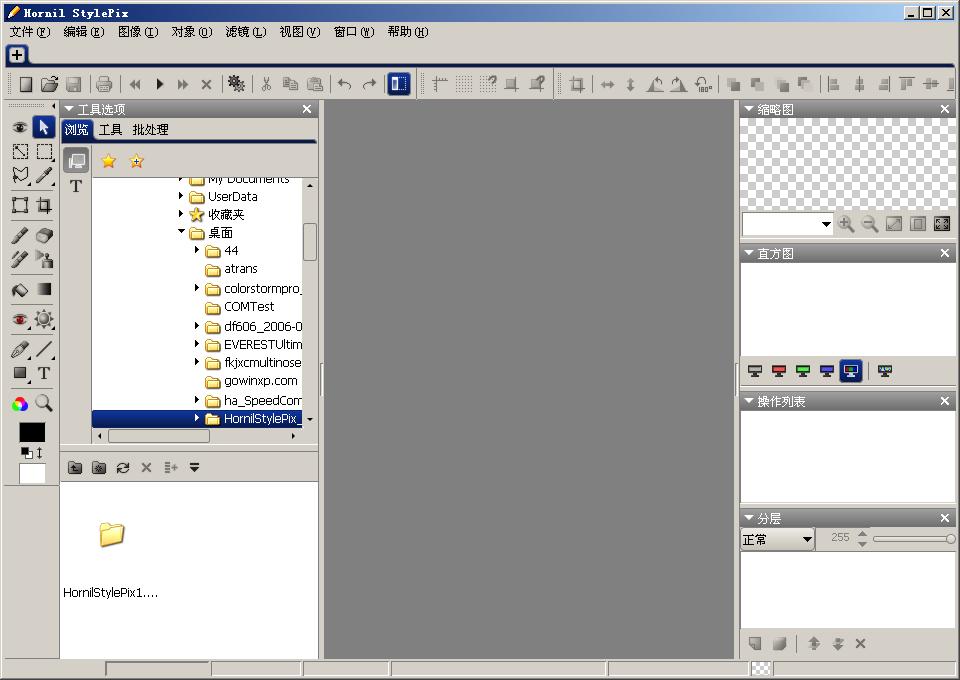Image resolution: width=960 pixels, height=680 pixels.
Task: Click the undo arrow icon
Action: [x=345, y=84]
